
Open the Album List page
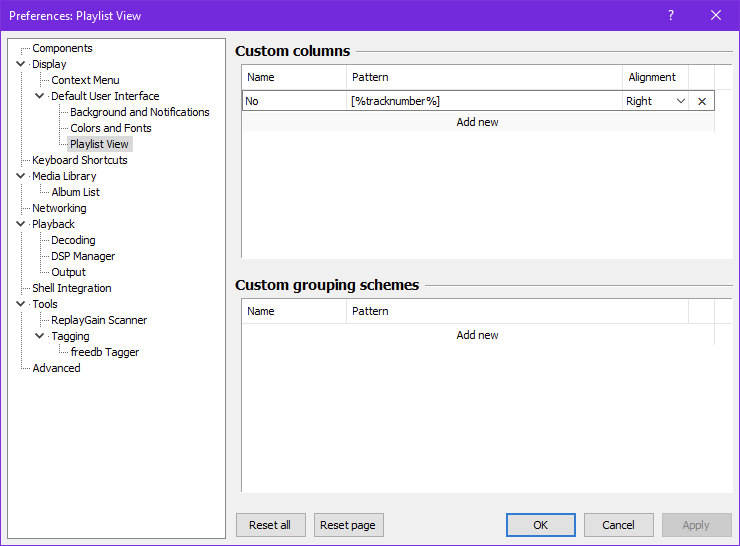pyautogui.click(x=76, y=193)
